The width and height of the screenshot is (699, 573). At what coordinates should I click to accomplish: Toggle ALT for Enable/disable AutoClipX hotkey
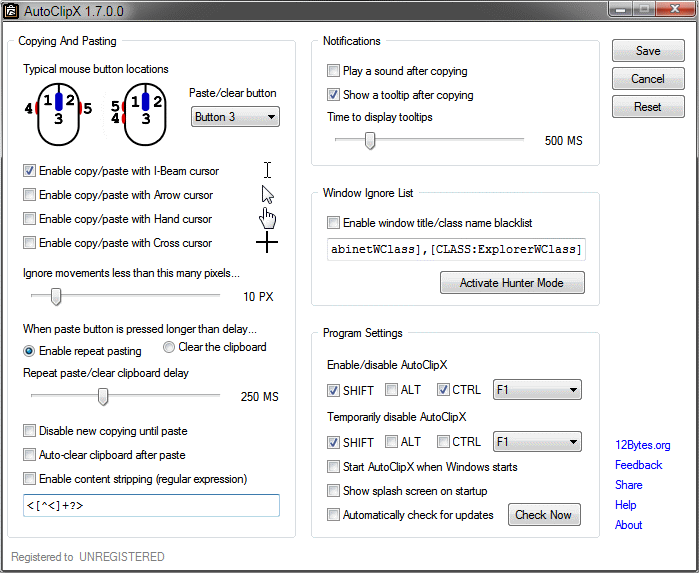[391, 390]
